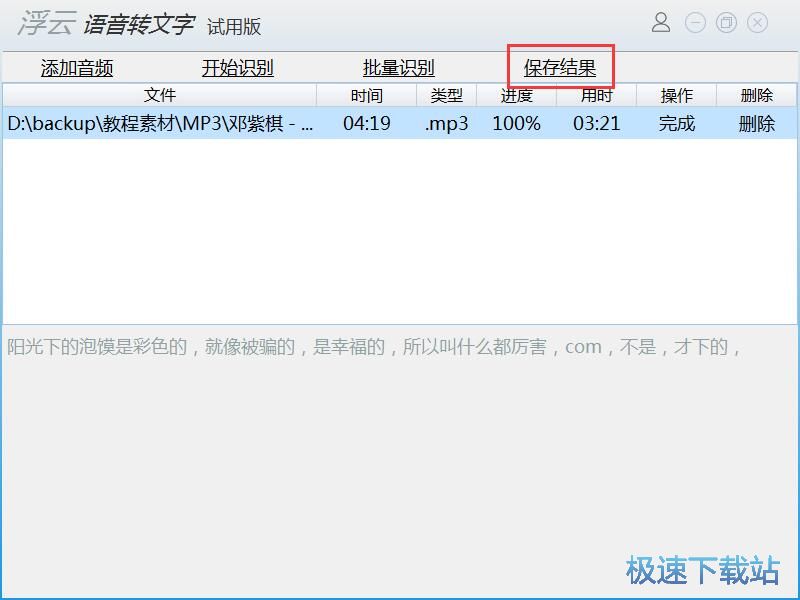Image resolution: width=800 pixels, height=600 pixels.
Task: Click the 100% progress cell
Action: [516, 123]
